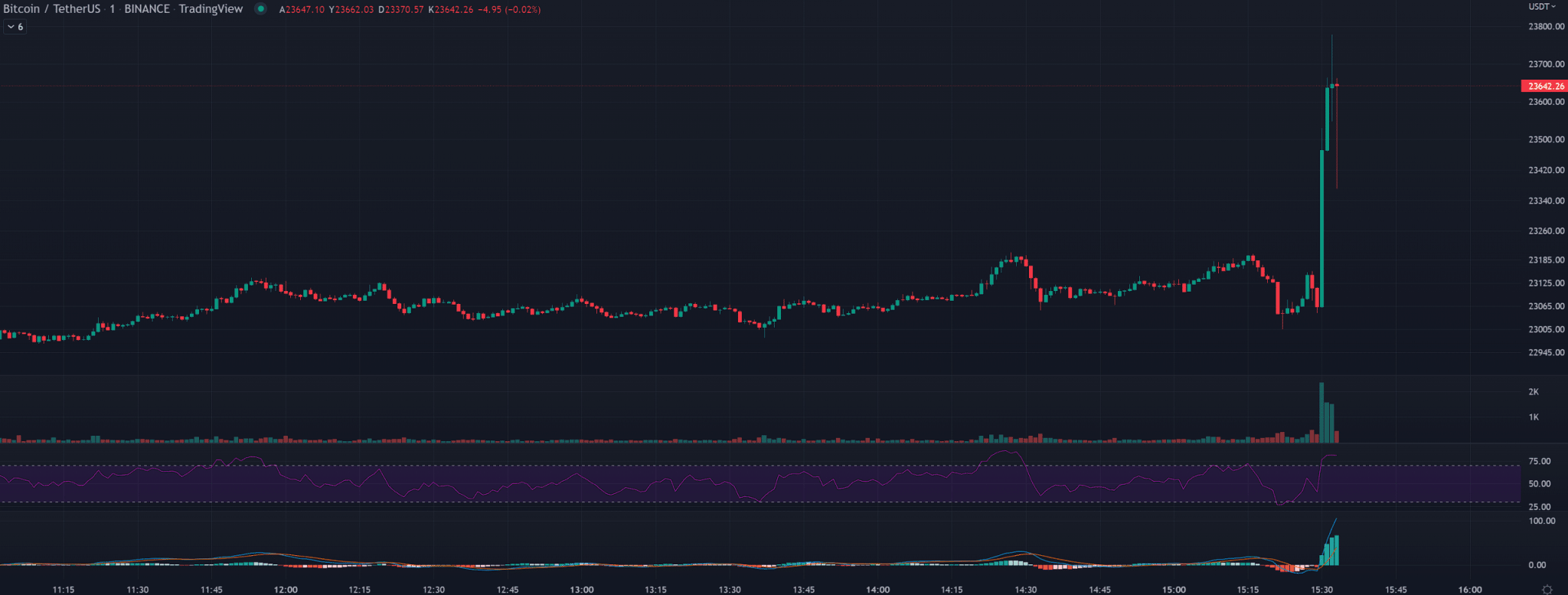The height and width of the screenshot is (595, 1568).
Task: Expand the collapsed indicators legend showing 6
Action: (x=15, y=27)
